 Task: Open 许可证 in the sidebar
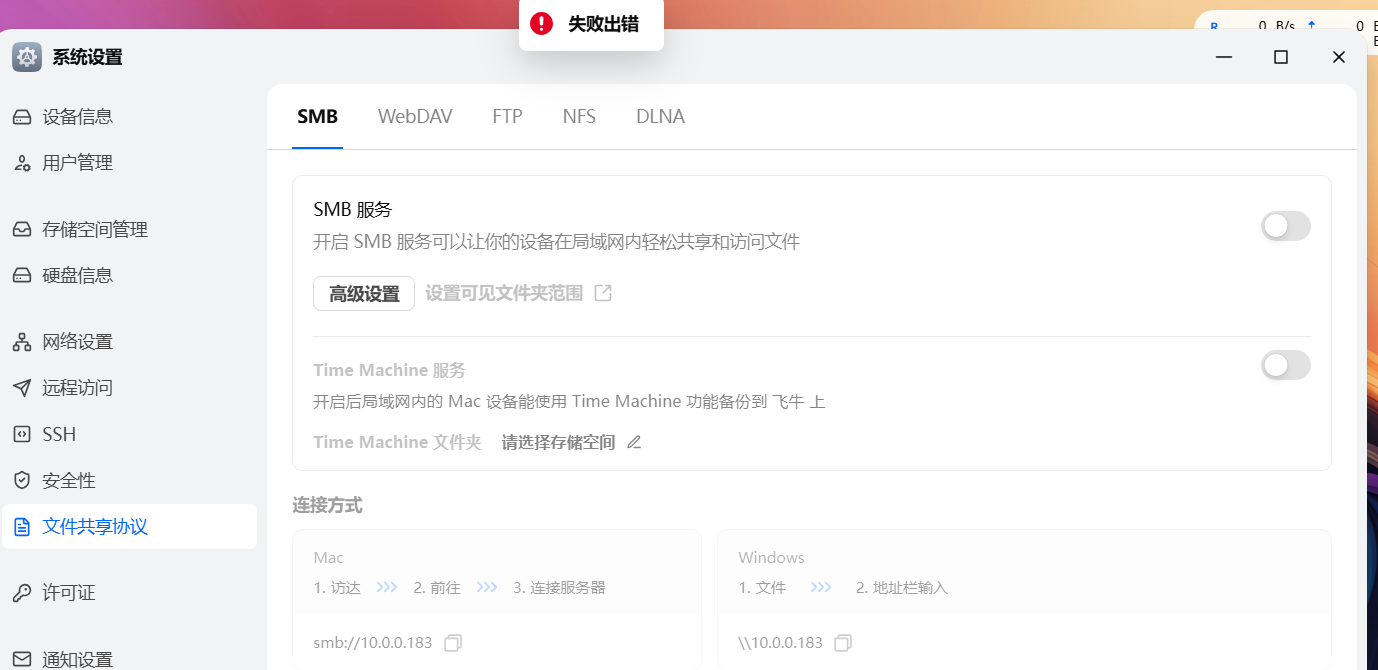[129, 593]
